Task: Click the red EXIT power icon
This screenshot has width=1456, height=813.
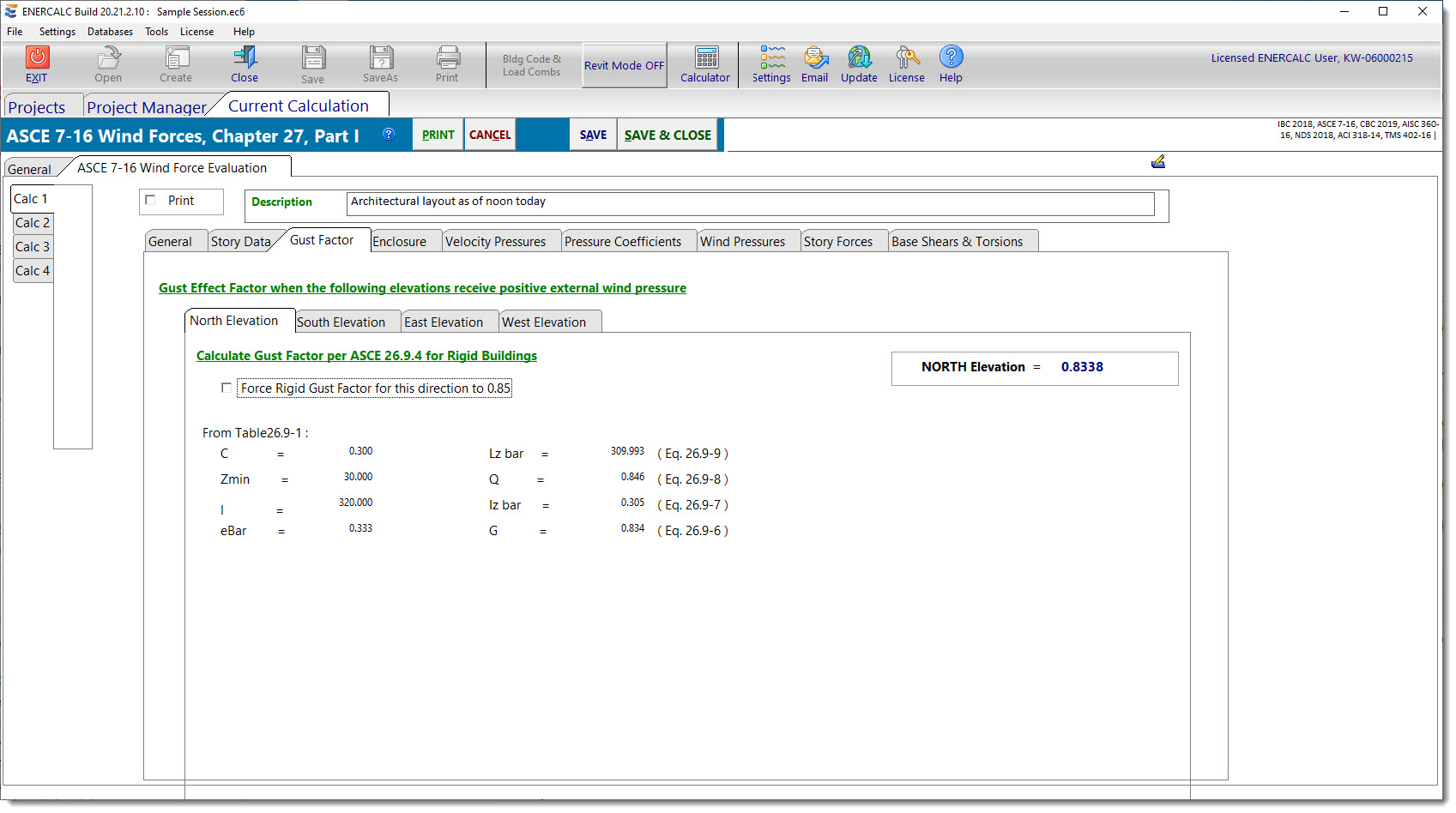Action: coord(37,57)
